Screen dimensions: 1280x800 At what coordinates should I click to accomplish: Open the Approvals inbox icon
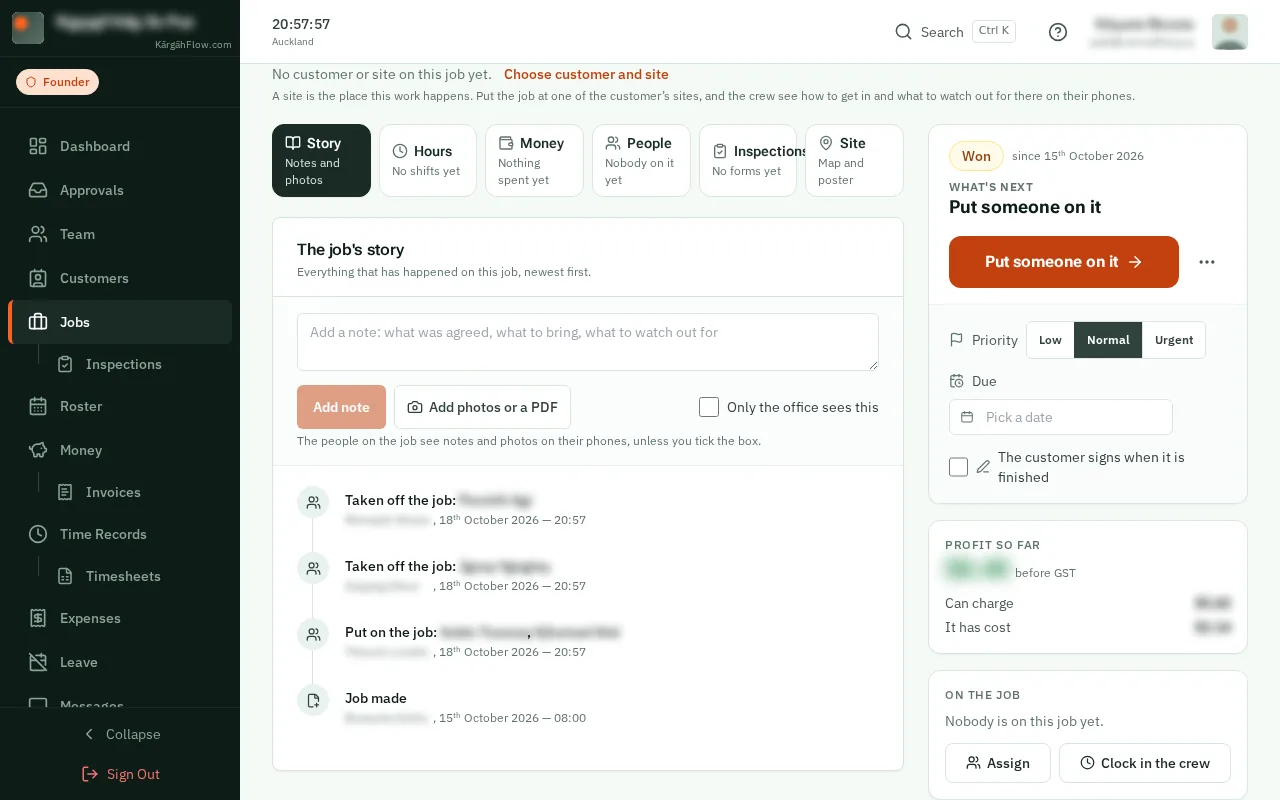pos(38,190)
